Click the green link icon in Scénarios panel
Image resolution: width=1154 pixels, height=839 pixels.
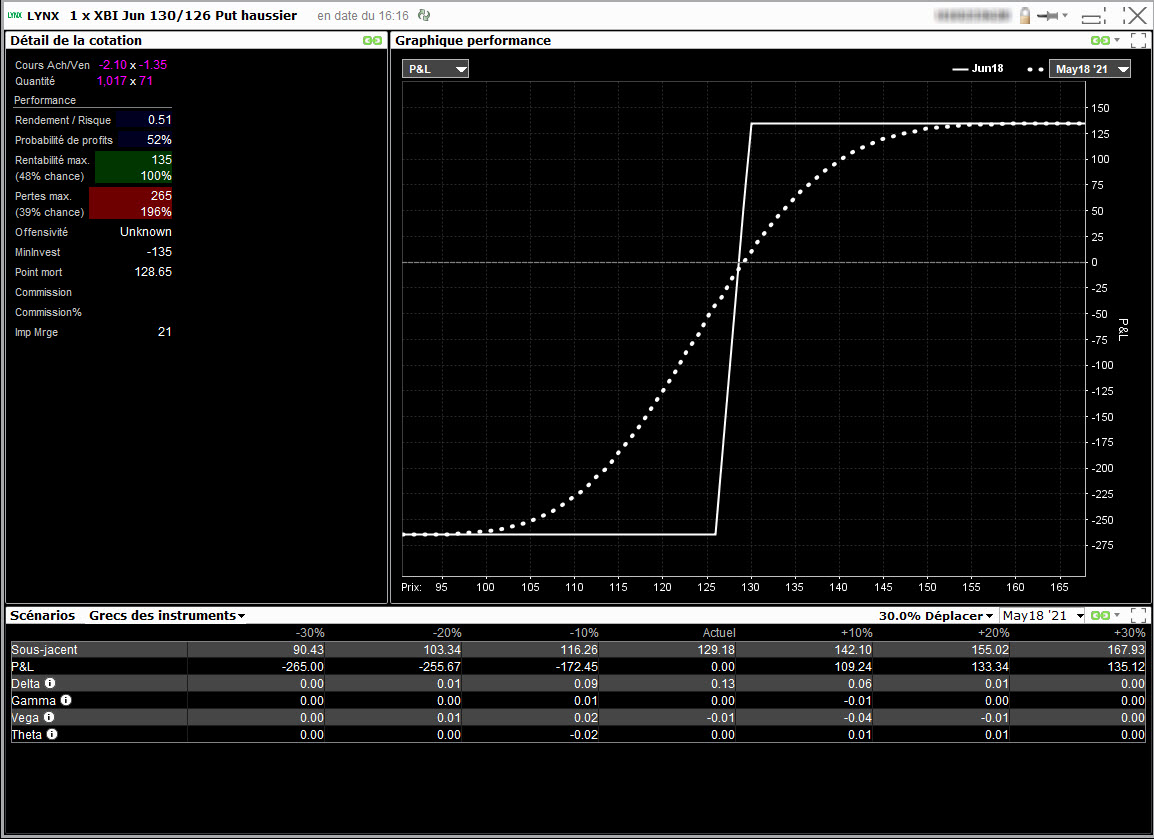tap(1100, 616)
